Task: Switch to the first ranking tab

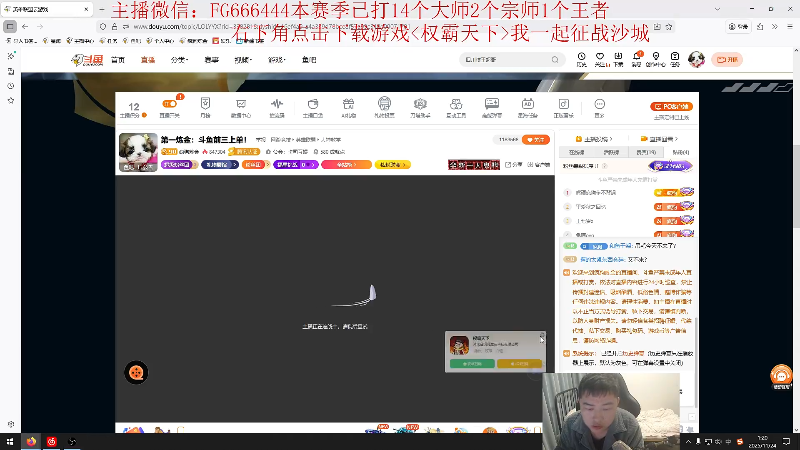Action: pos(577,153)
